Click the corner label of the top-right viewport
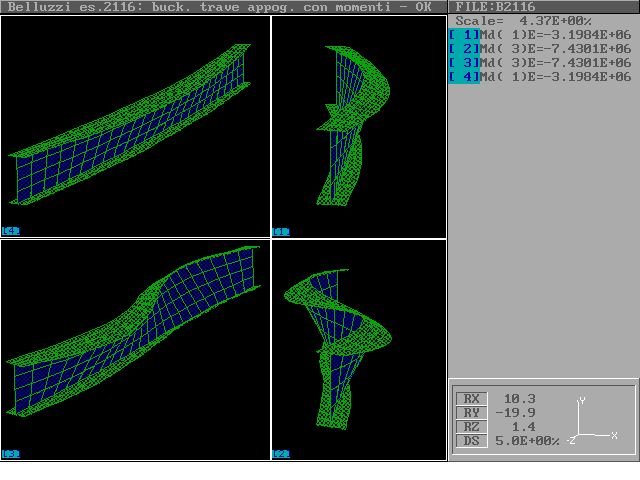The width and height of the screenshot is (640, 480). pyautogui.click(x=281, y=231)
